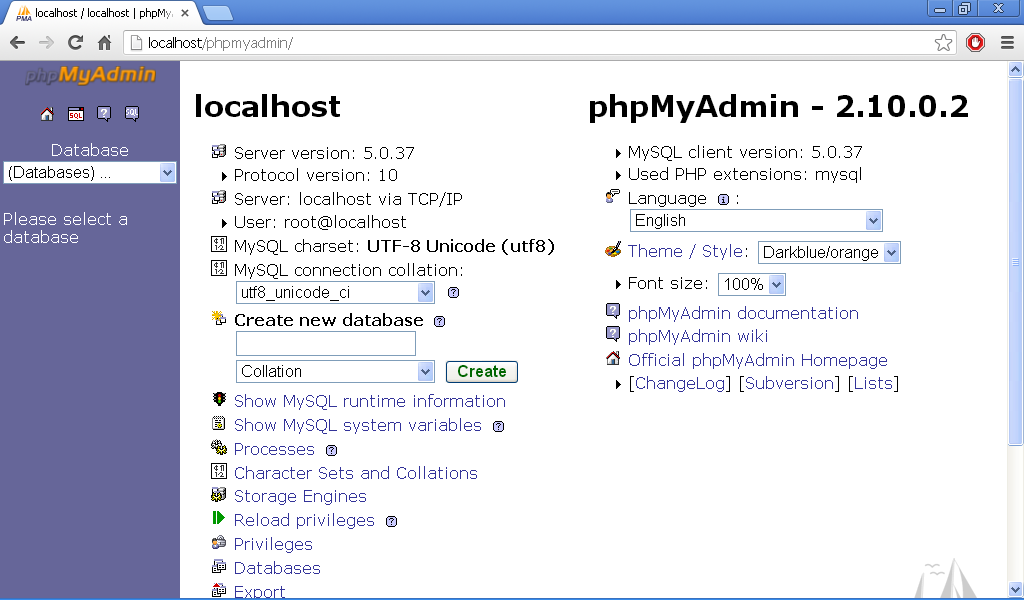Click house icon beside Official phpMyAdmin Homepage
The image size is (1024, 600).
tap(613, 358)
